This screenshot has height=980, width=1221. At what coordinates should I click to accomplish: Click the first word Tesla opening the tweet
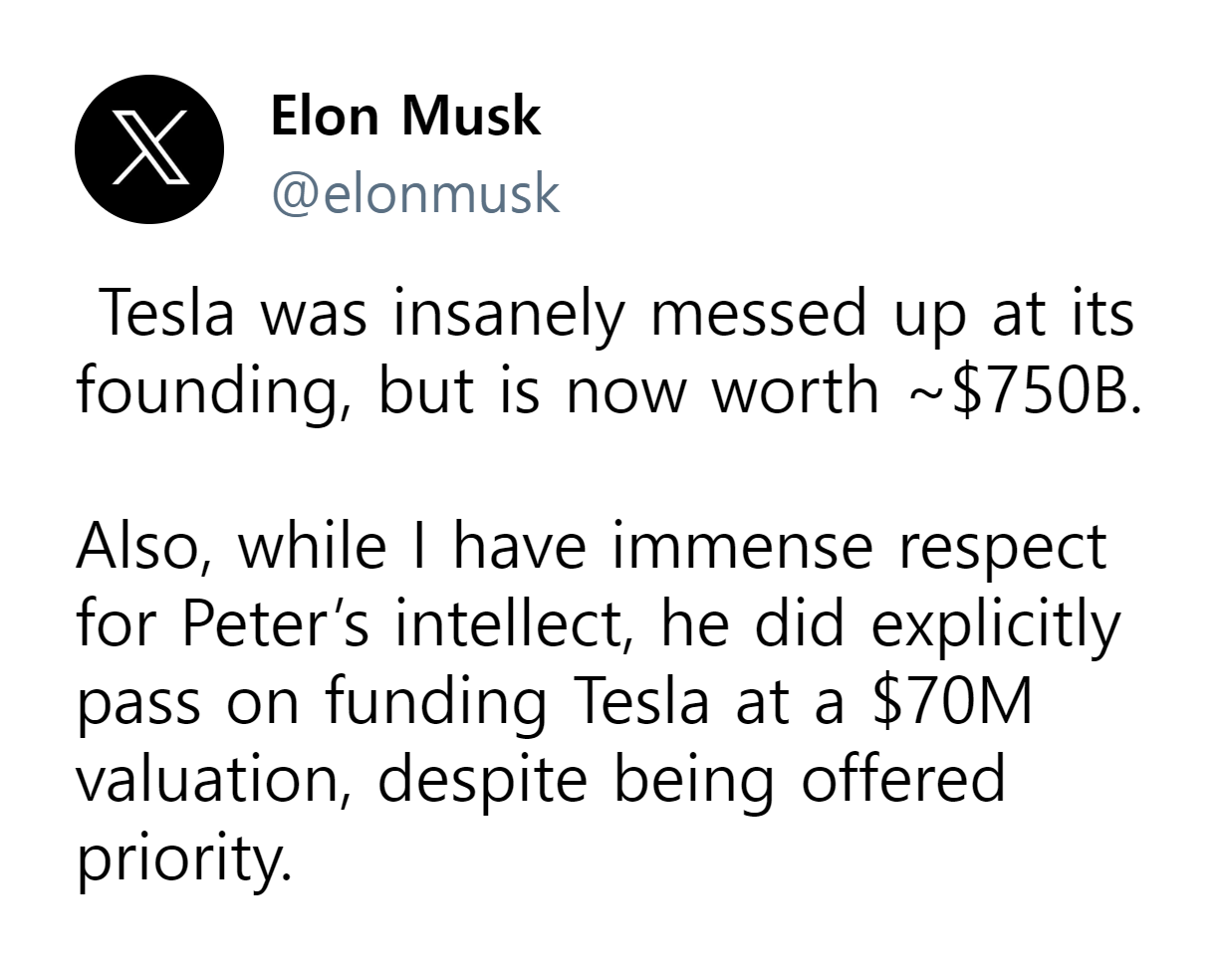coord(167,312)
